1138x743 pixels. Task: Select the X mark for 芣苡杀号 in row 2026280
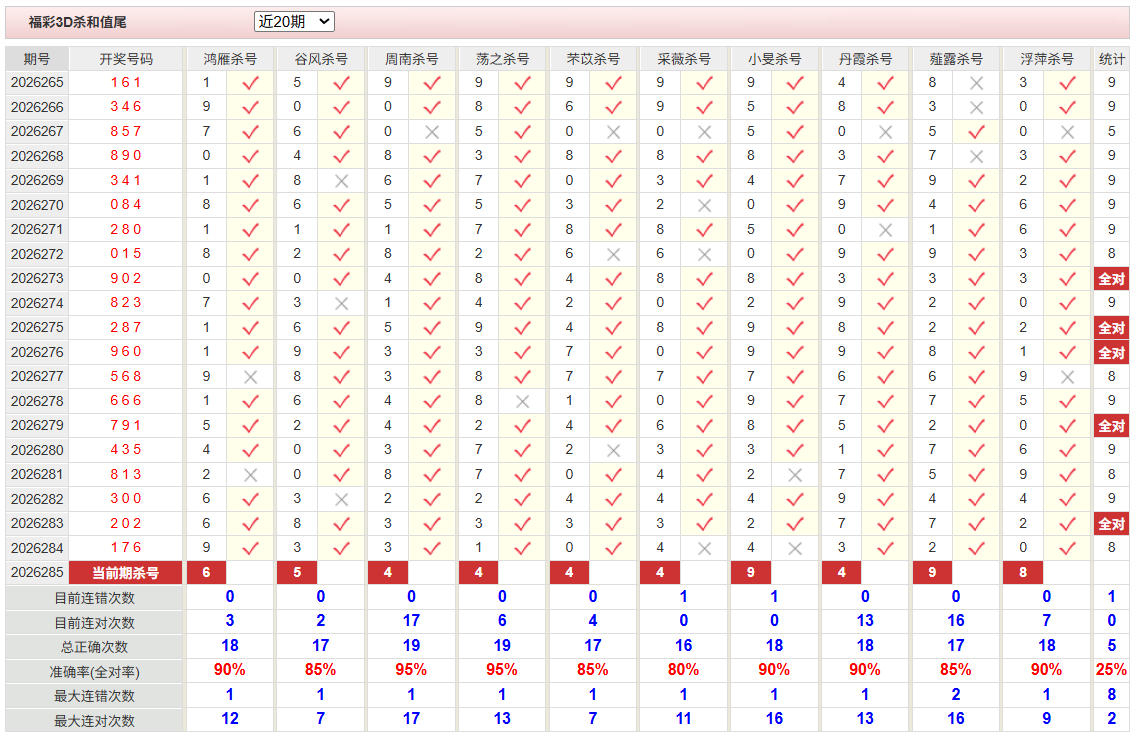(x=613, y=451)
